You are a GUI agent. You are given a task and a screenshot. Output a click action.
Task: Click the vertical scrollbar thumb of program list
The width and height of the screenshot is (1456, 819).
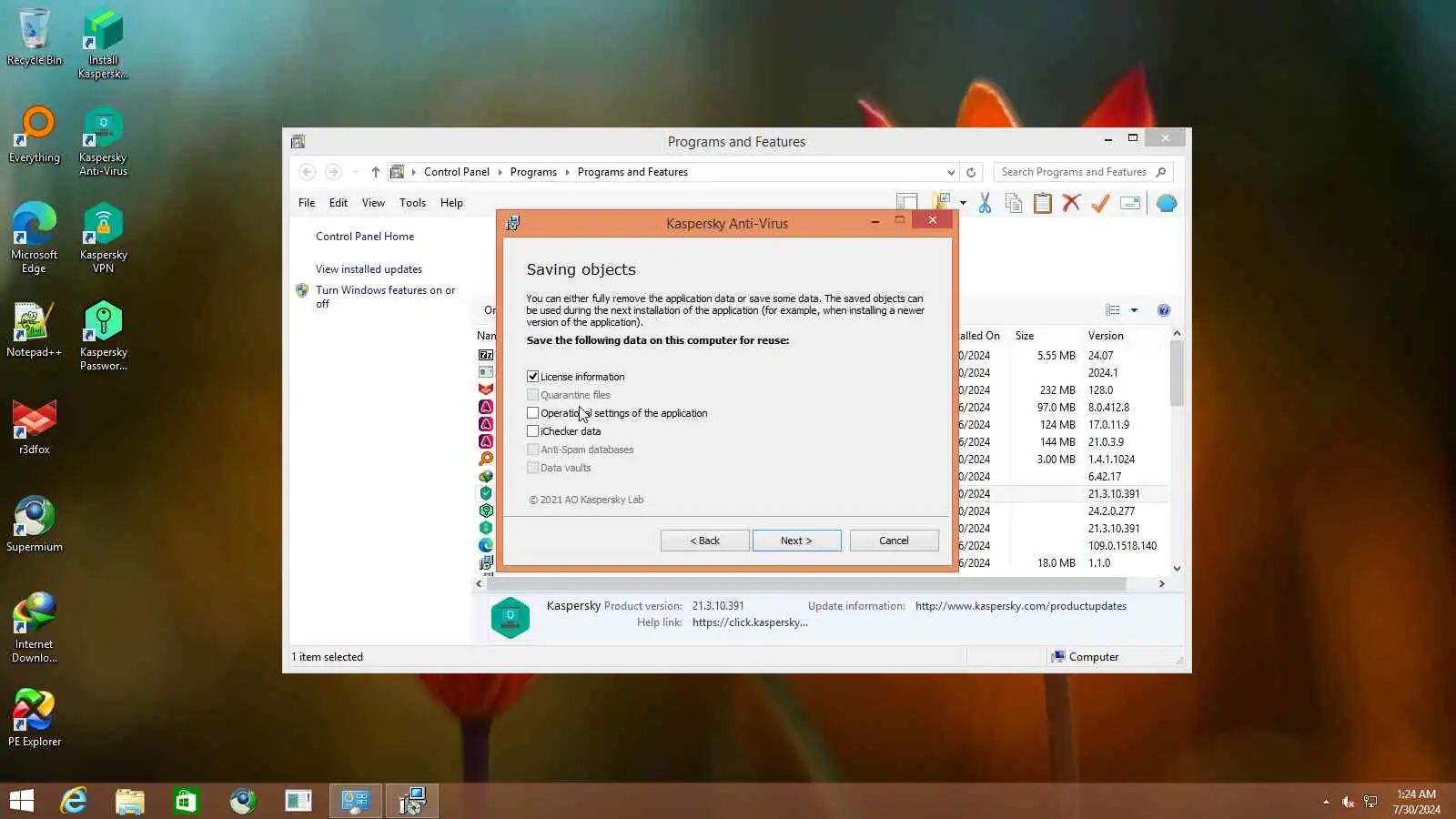[1177, 373]
